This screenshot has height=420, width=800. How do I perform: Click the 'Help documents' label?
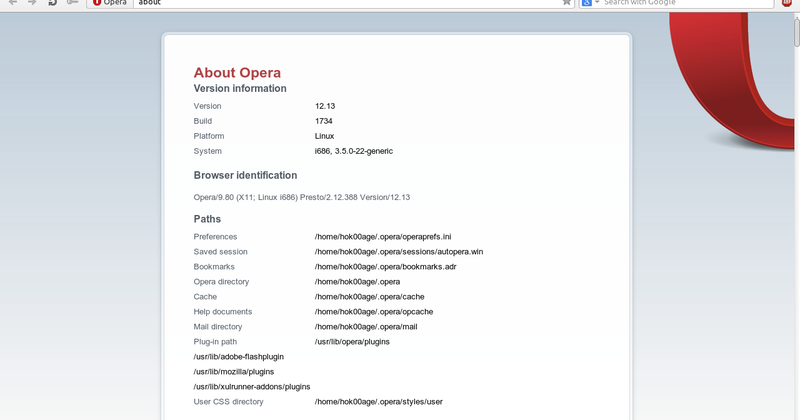223,312
